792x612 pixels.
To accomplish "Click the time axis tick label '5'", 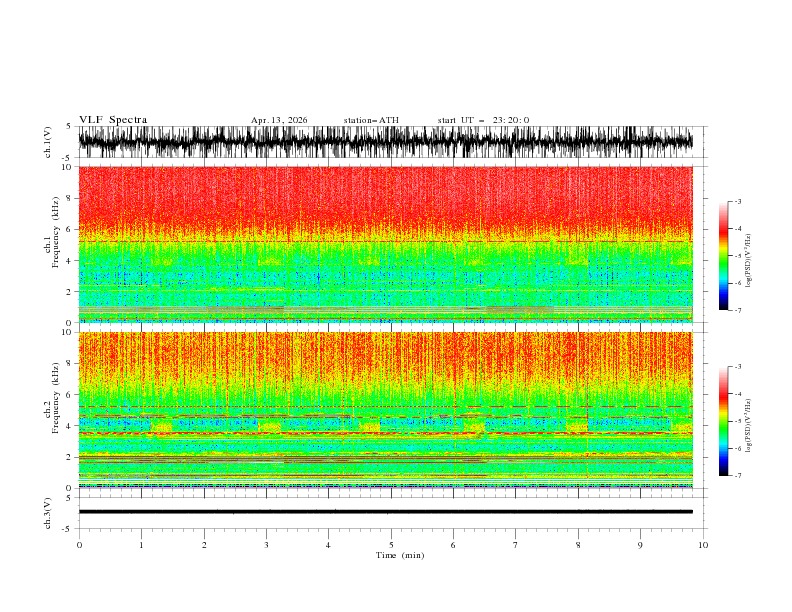I will [391, 545].
